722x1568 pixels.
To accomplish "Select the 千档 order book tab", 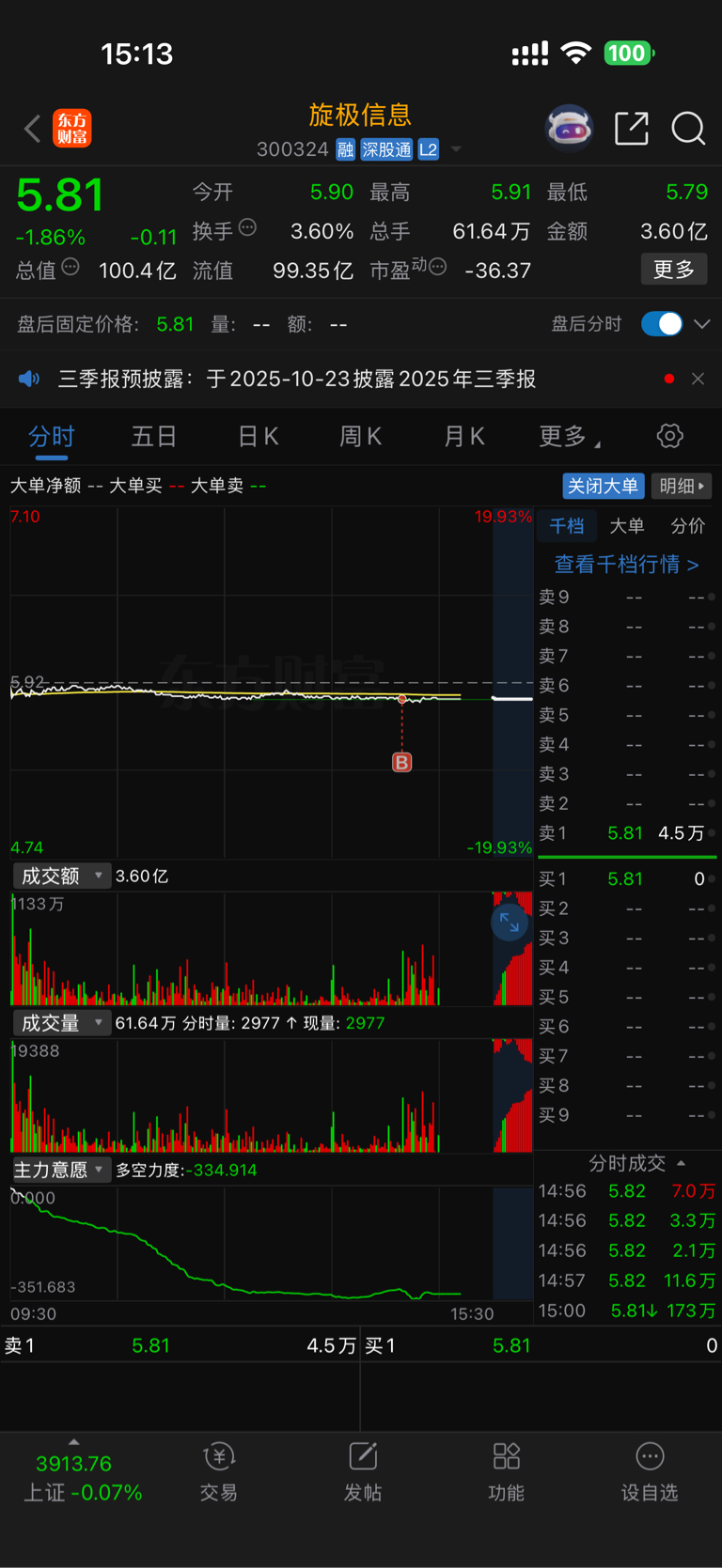I will click(x=567, y=526).
